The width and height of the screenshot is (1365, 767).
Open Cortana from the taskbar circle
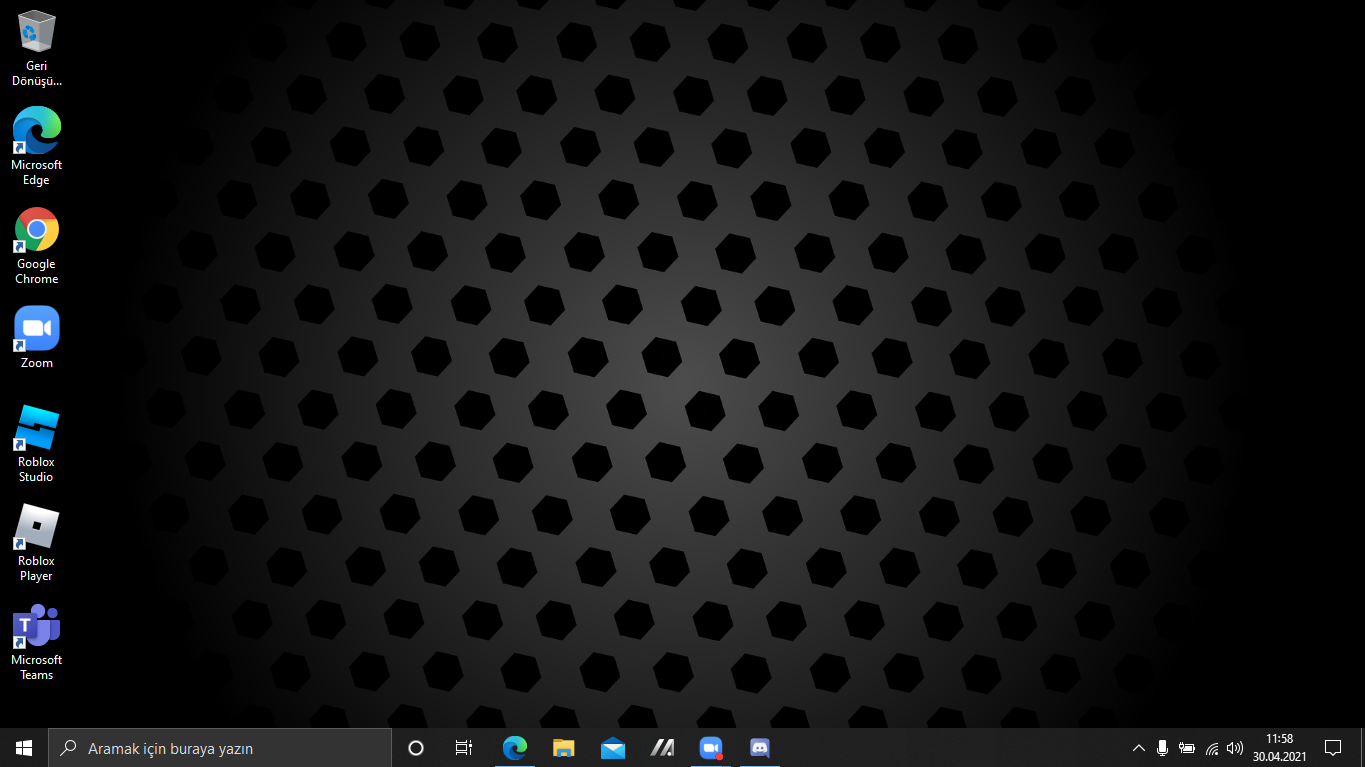click(416, 748)
